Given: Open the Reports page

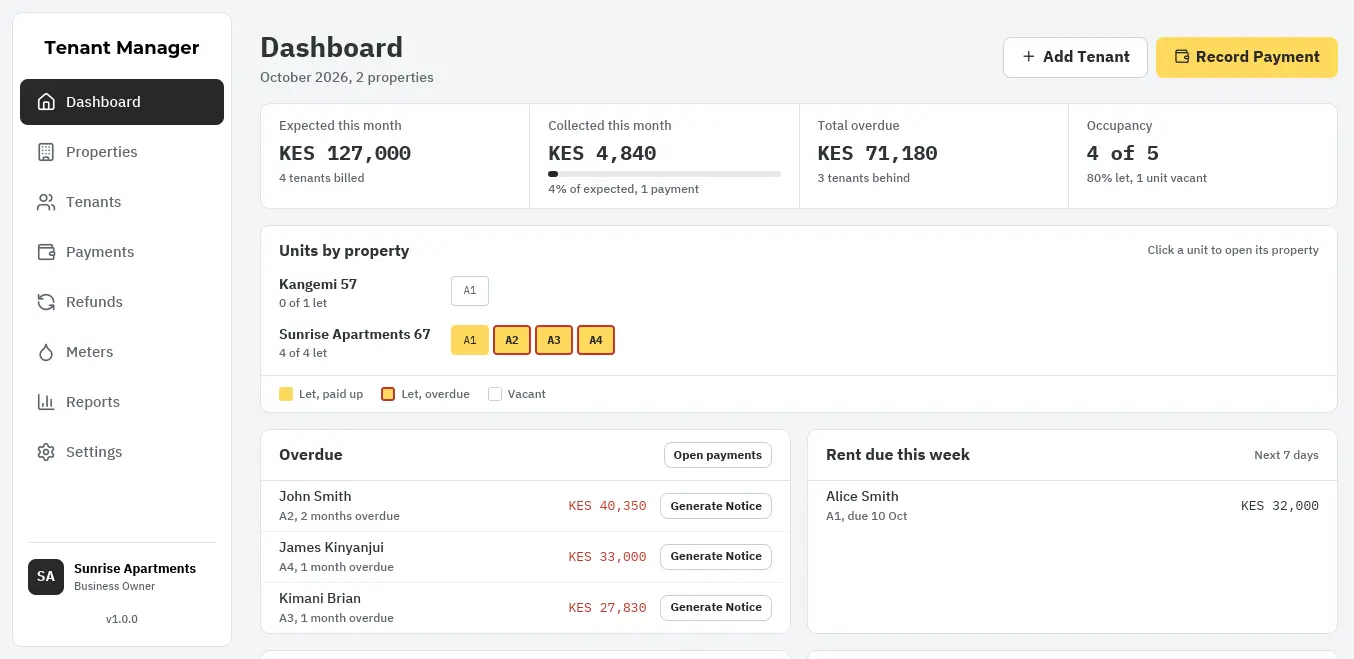Looking at the screenshot, I should (x=122, y=402).
